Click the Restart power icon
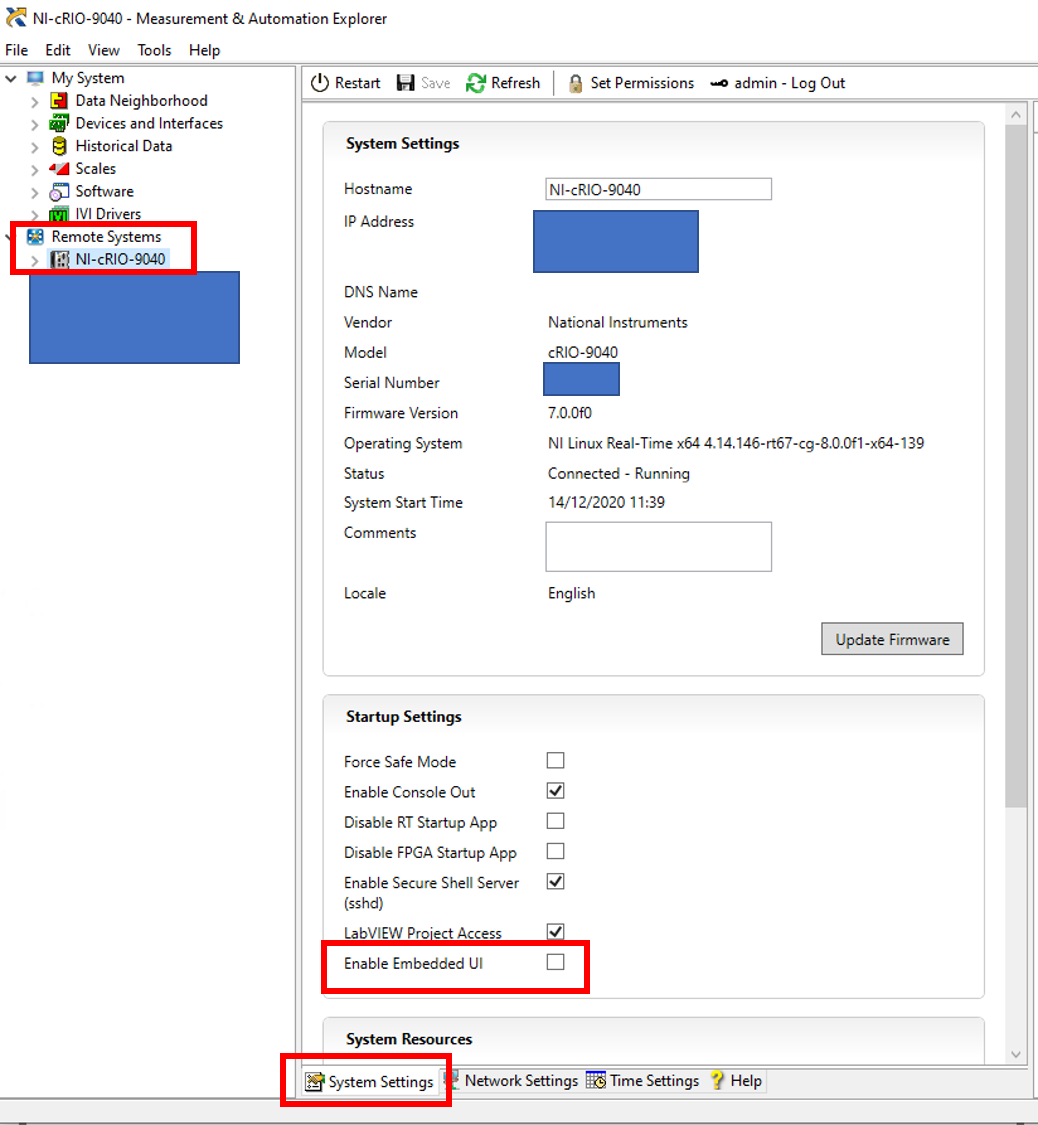This screenshot has width=1038, height=1125. pos(319,83)
